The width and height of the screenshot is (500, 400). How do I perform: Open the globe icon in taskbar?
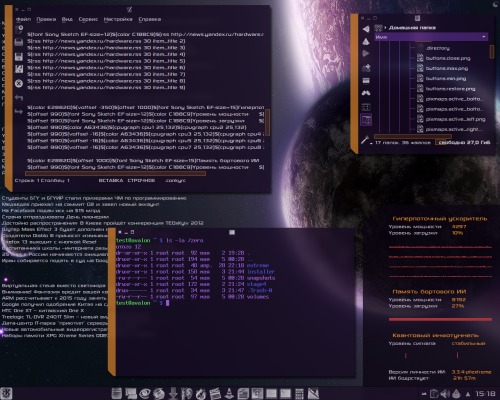pos(159,394)
